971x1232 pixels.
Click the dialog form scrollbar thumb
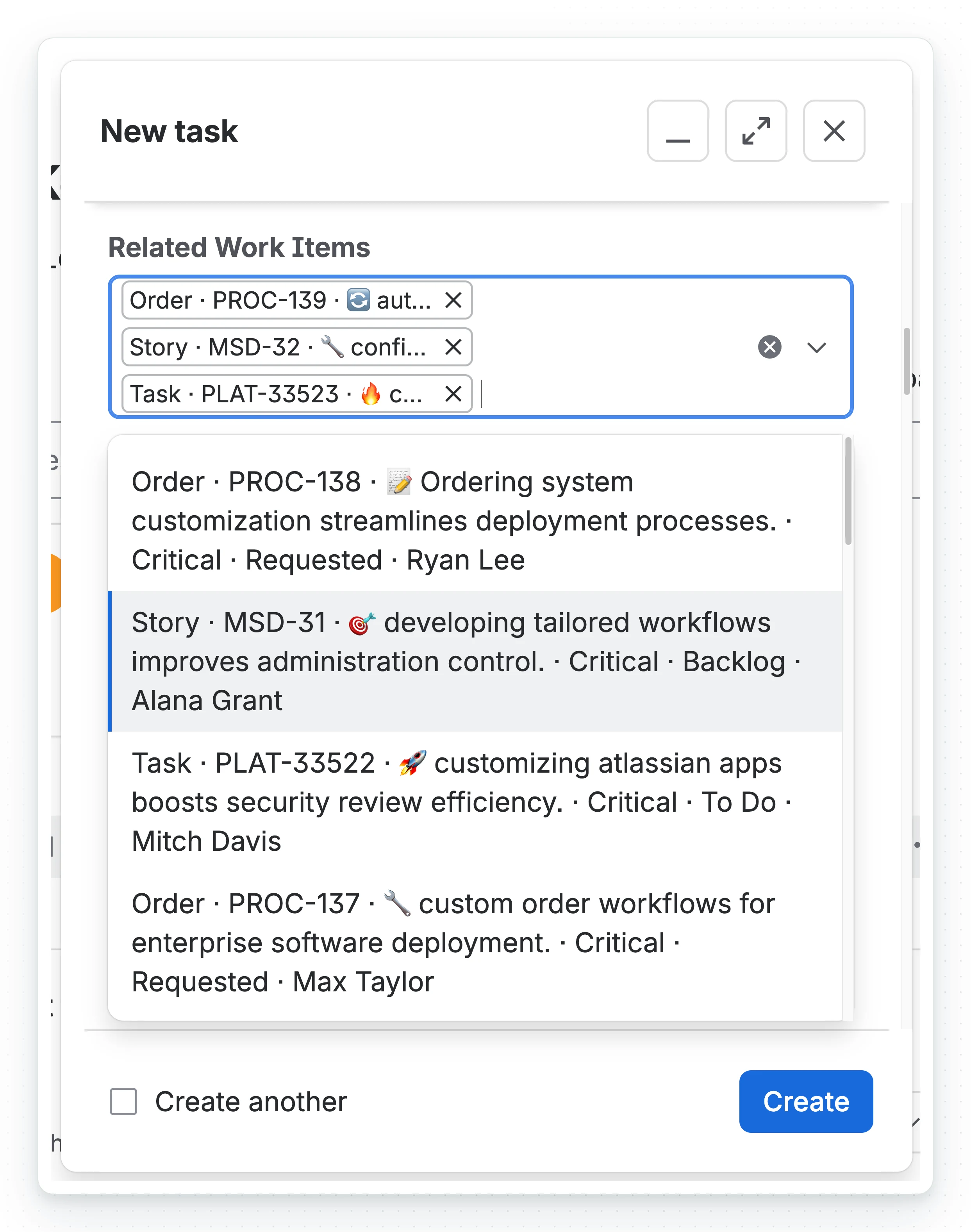(907, 361)
